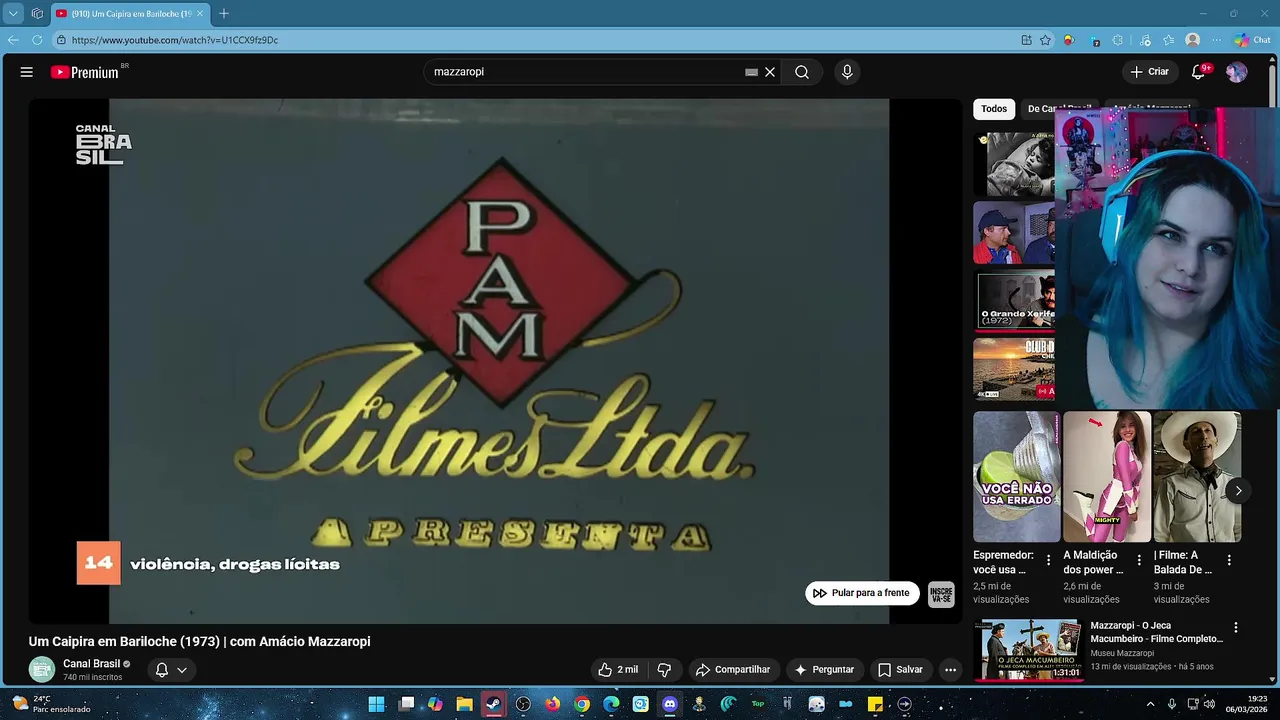The image size is (1280, 720).
Task: Open the notification preferences dropdown next to the bell
Action: [x=182, y=670]
